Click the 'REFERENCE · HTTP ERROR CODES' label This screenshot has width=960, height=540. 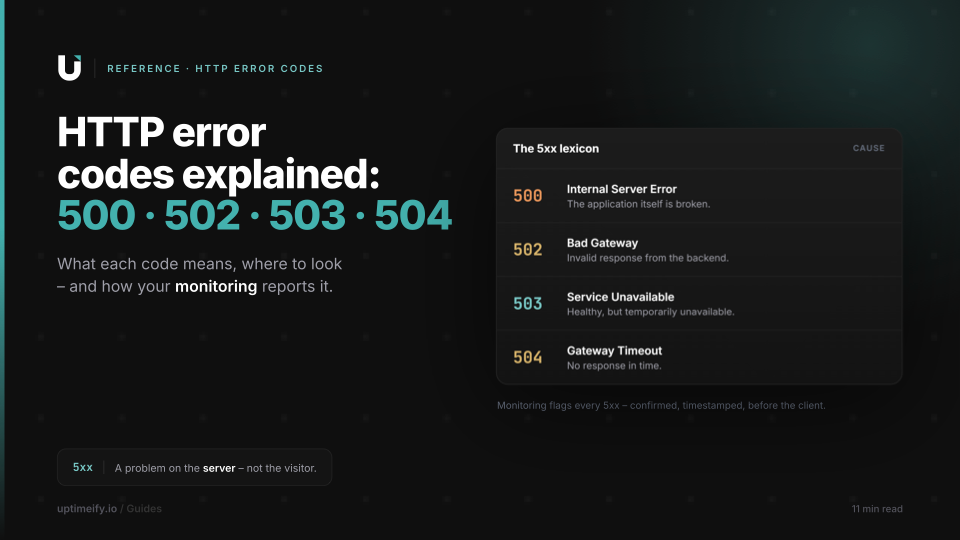215,69
